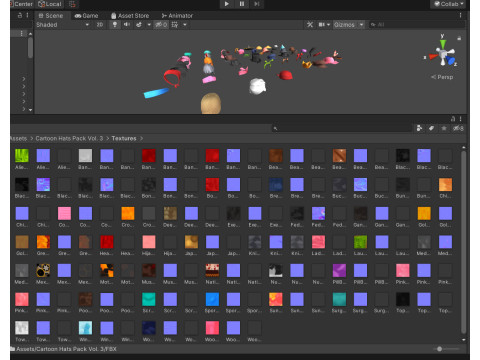Viewport: 480px width, 360px height.
Task: Lock the hierarchy panel with padlock icon
Action: (x=20, y=15)
